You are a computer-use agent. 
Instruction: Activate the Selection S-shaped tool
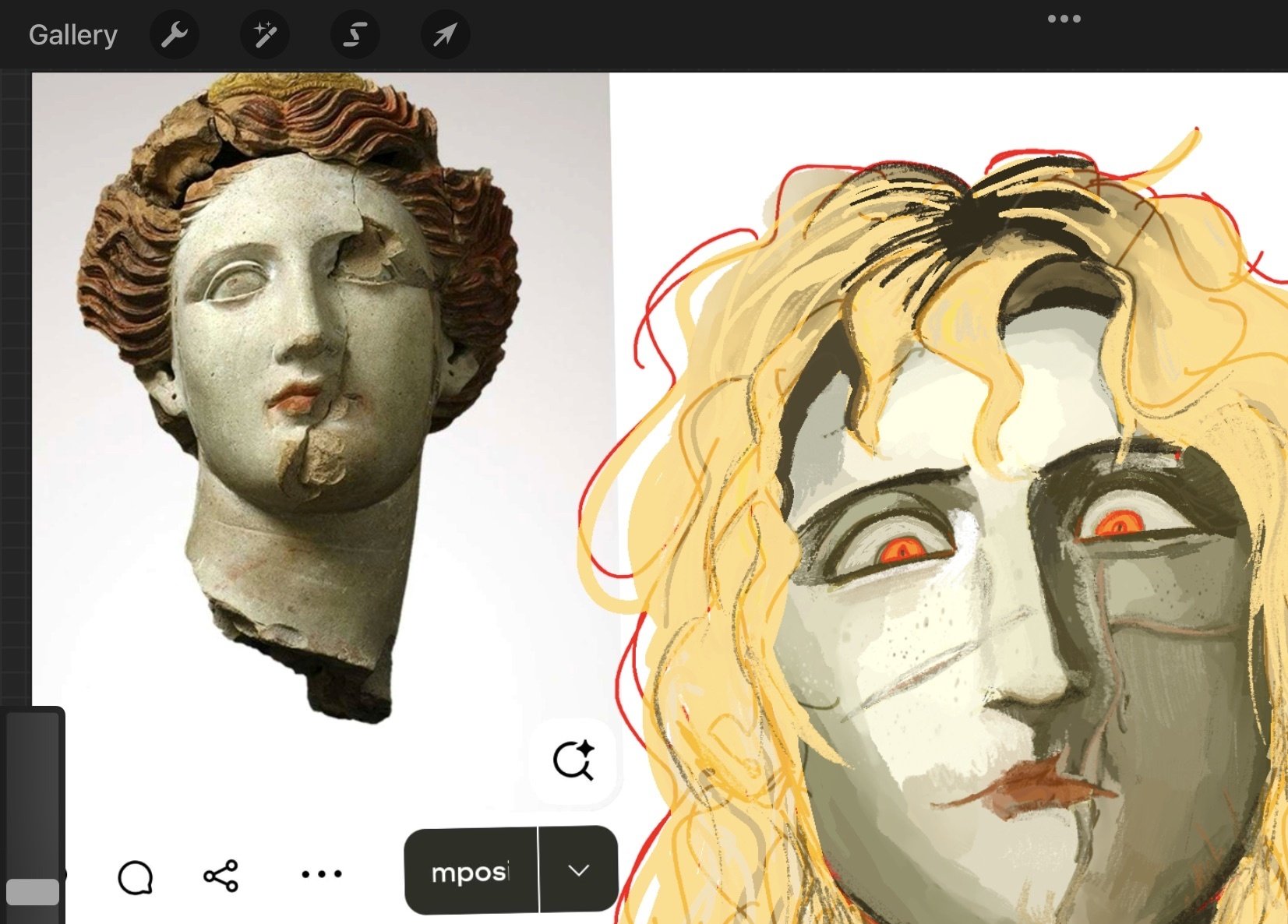tap(355, 35)
